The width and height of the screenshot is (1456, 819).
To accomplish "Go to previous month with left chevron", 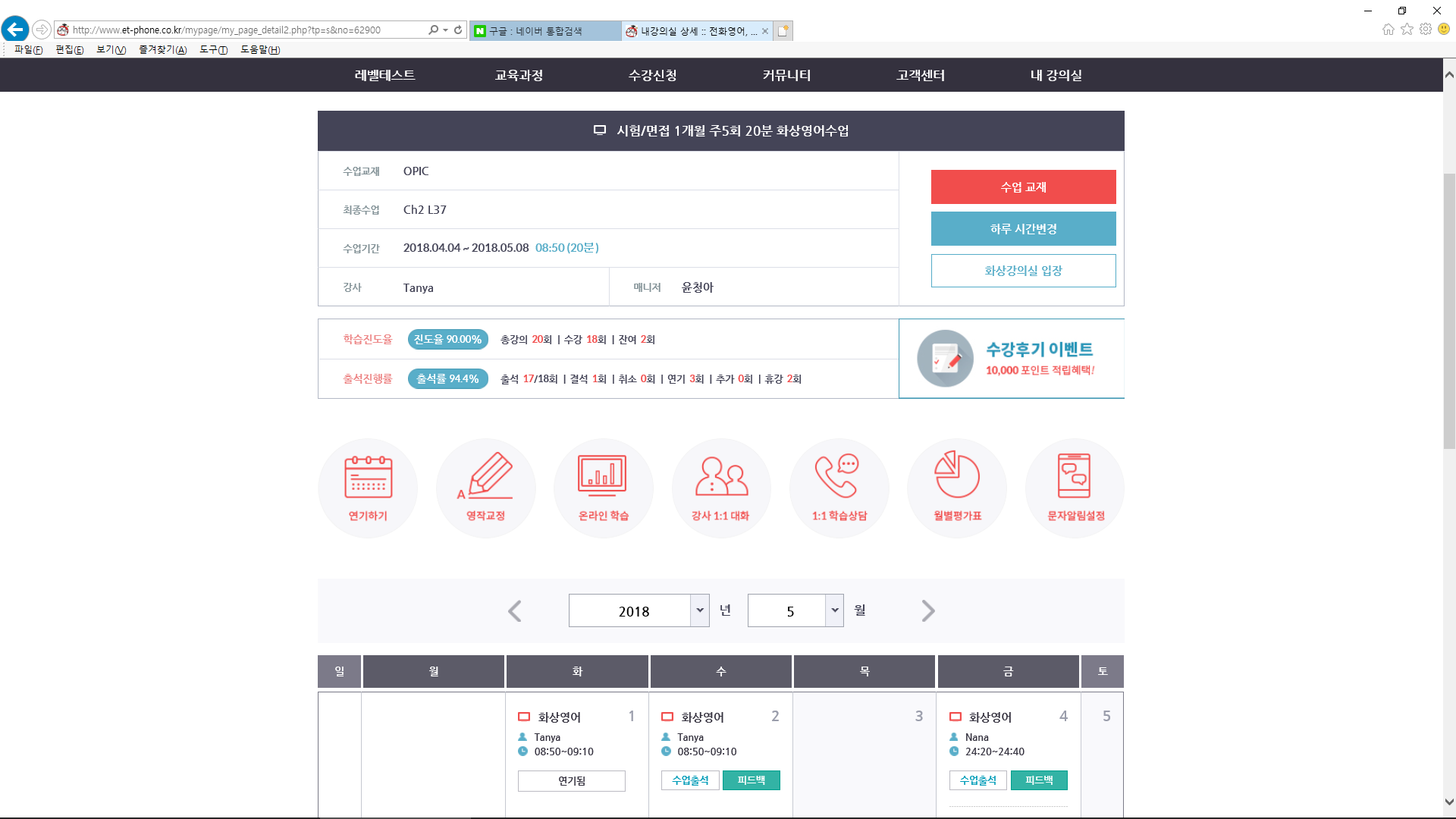I will pyautogui.click(x=515, y=610).
